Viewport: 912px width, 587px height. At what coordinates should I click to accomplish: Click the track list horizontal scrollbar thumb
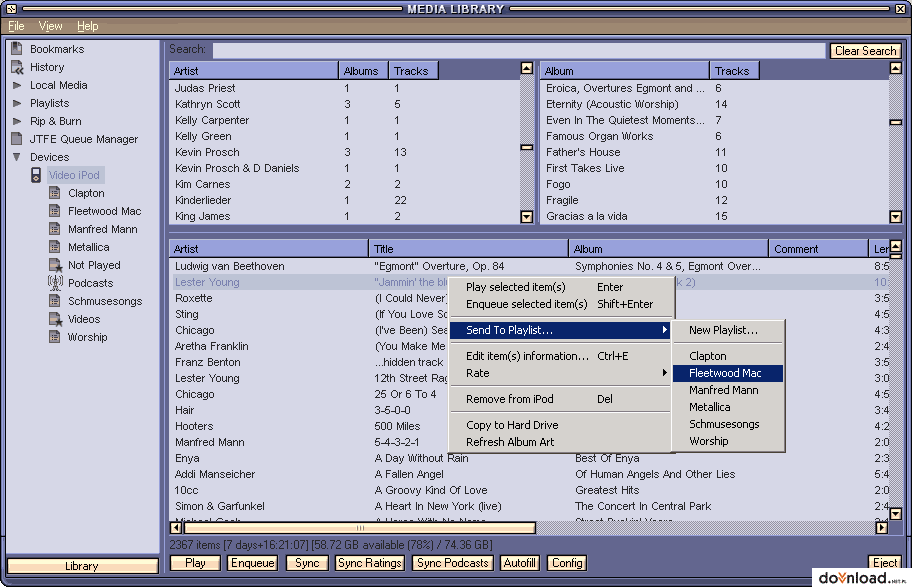[x=360, y=528]
